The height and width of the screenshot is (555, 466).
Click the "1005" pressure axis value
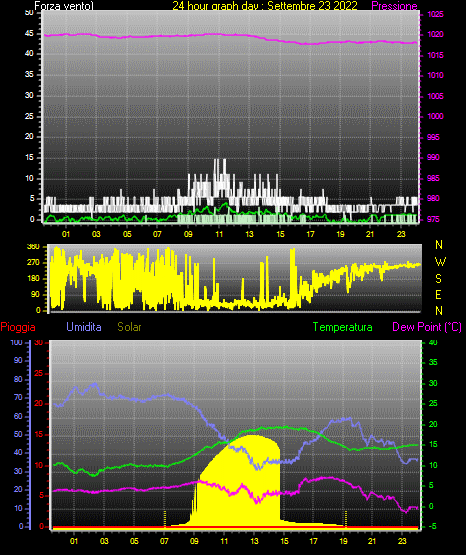tap(435, 96)
